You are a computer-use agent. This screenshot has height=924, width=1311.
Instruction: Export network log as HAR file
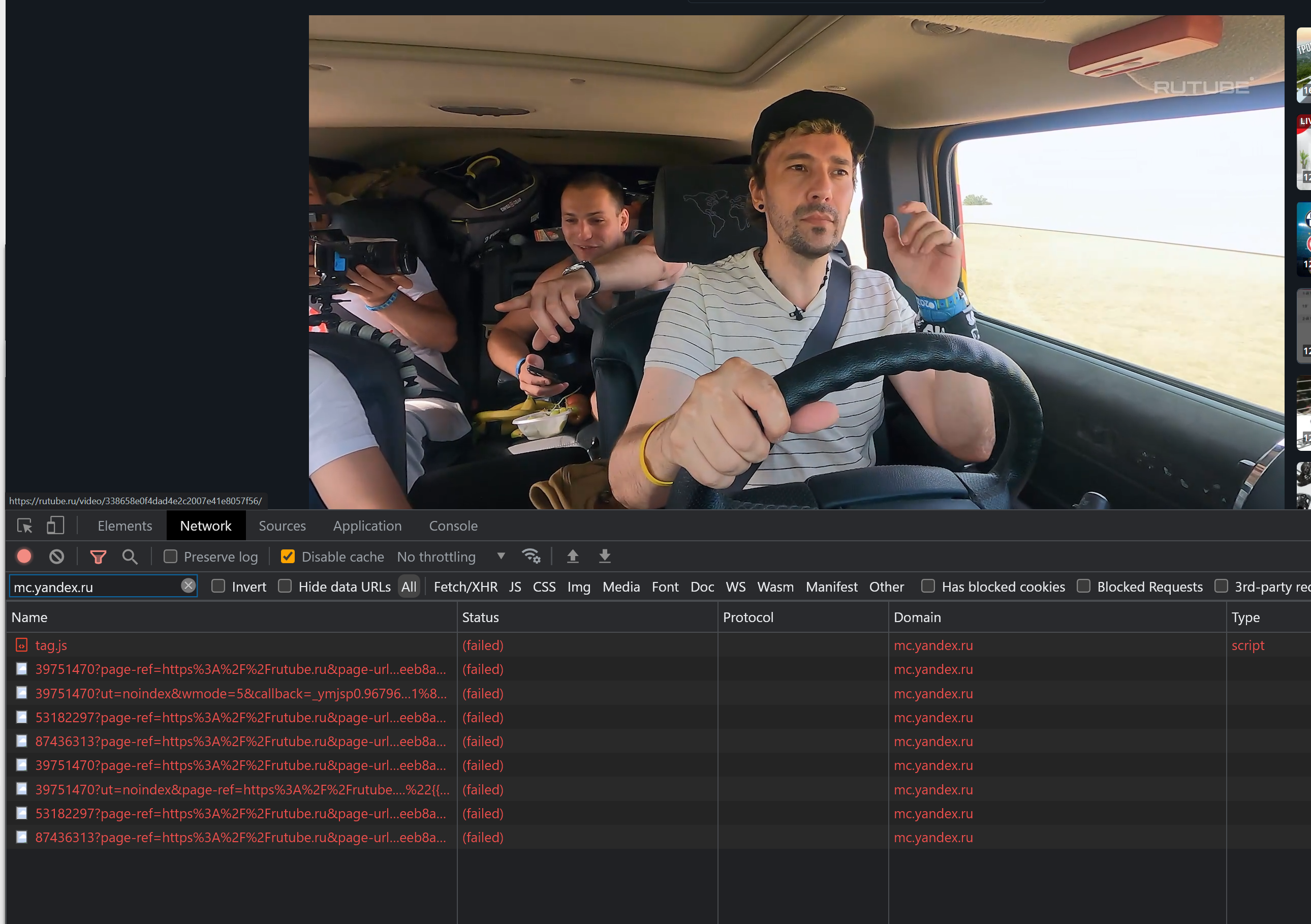(605, 556)
